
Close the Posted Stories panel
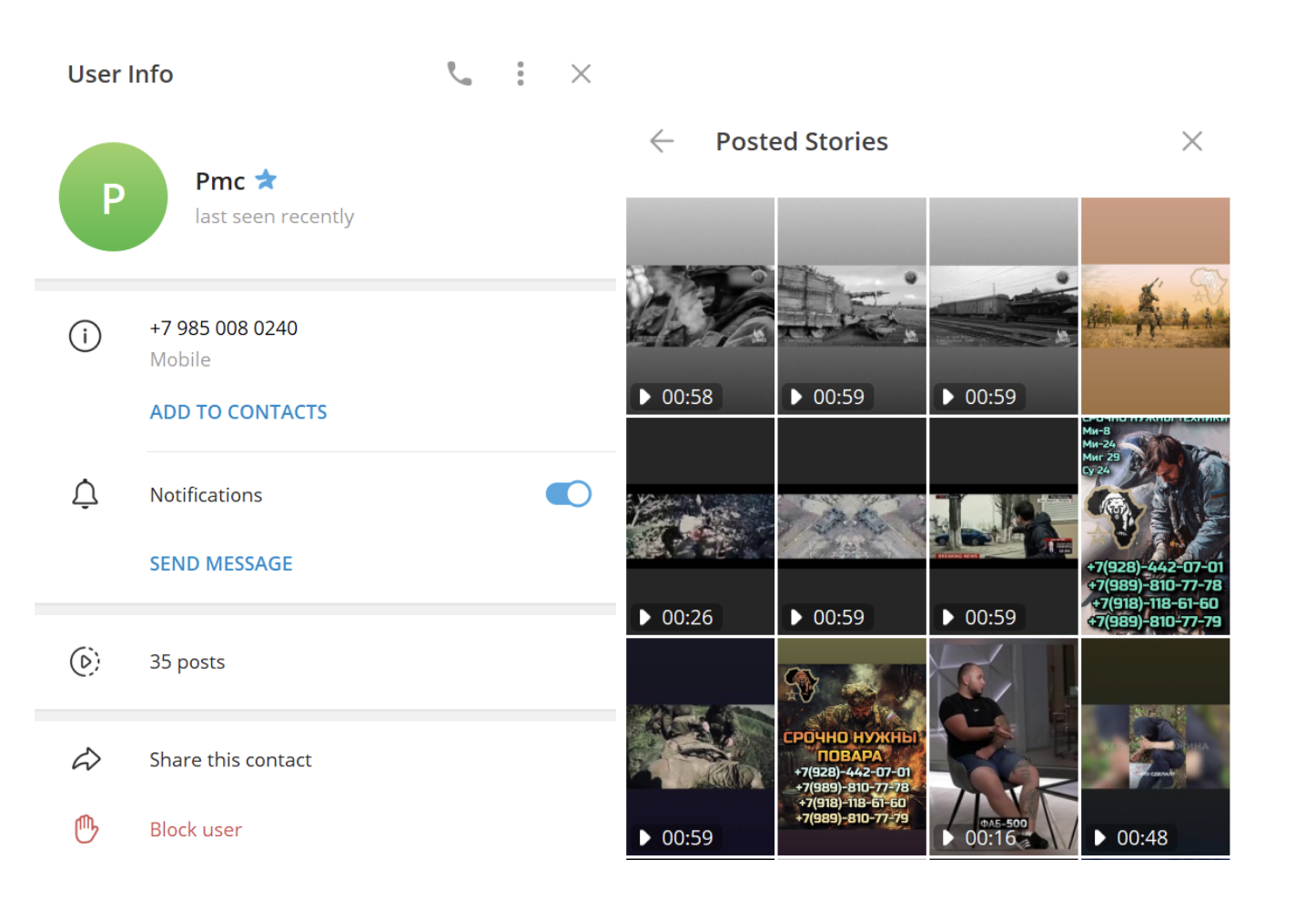pyautogui.click(x=1192, y=141)
